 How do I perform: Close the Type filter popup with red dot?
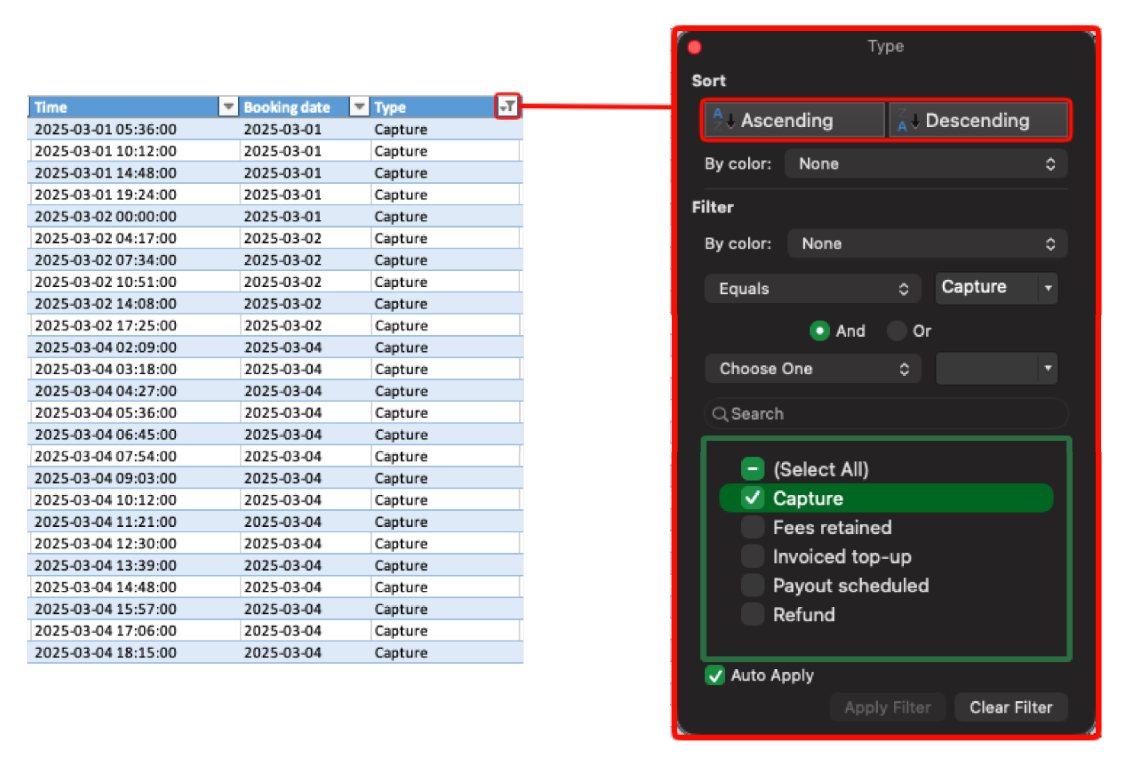694,47
